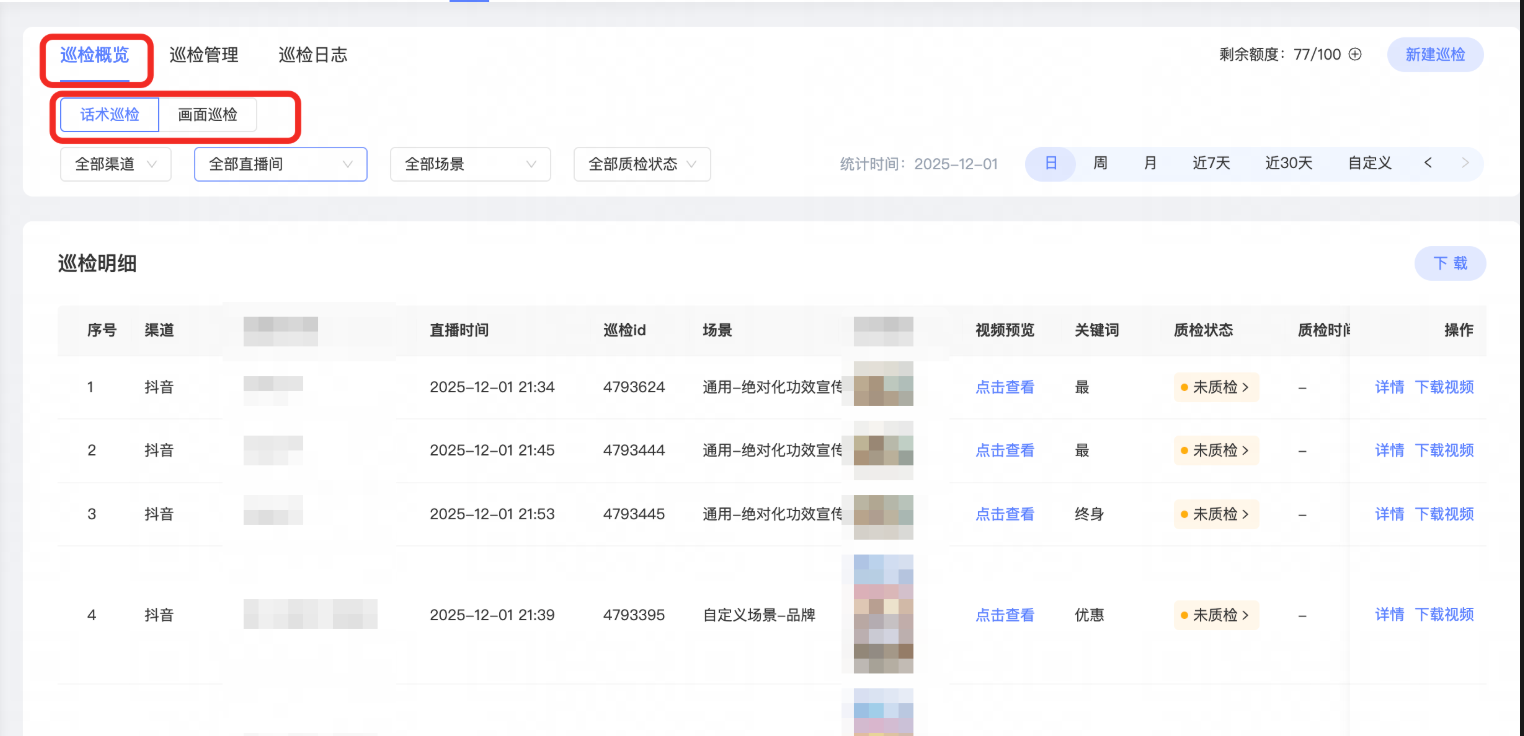
Task: Click the 场景 column header
Action: tap(718, 330)
